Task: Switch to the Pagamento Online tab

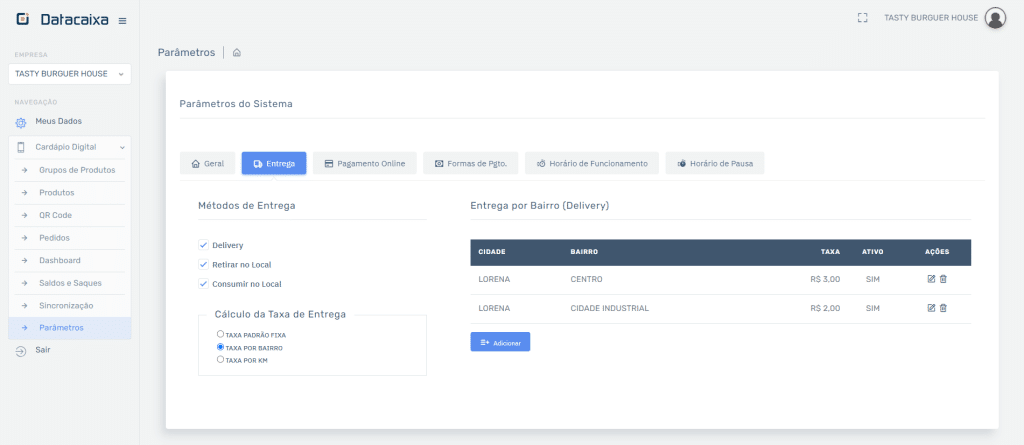Action: click(363, 163)
